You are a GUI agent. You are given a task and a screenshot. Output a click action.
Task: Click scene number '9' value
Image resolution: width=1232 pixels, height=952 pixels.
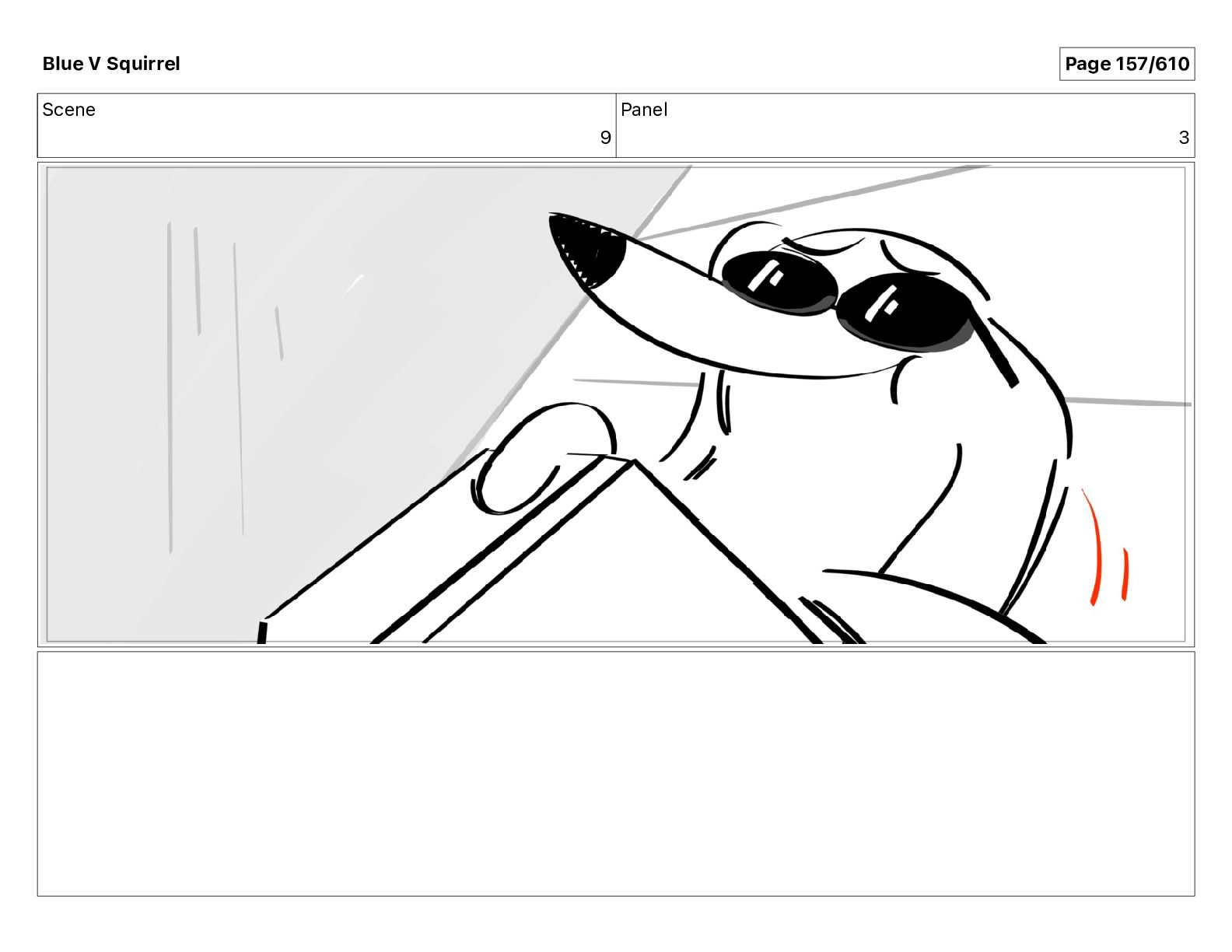[605, 138]
